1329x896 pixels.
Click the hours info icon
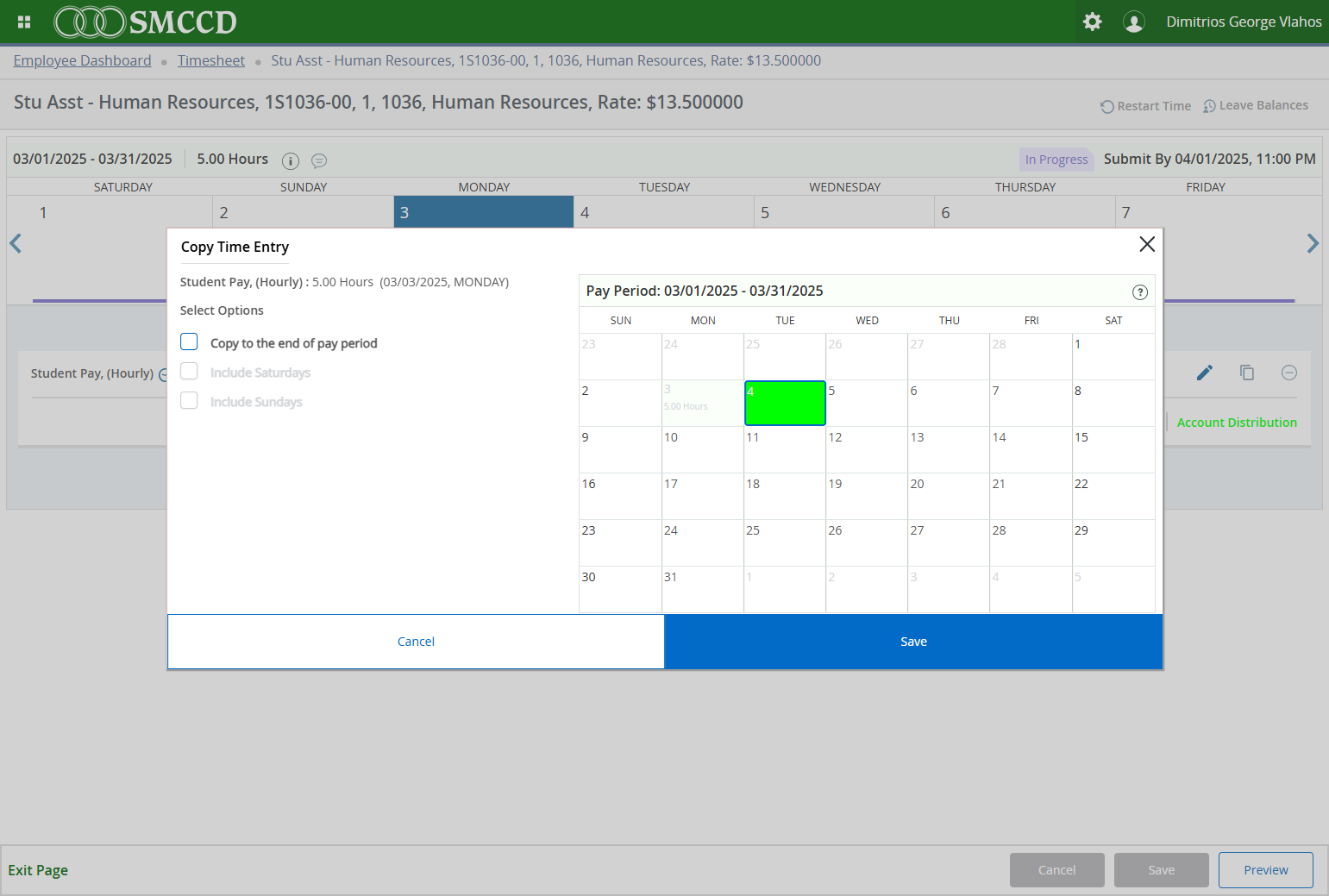tap(291, 161)
